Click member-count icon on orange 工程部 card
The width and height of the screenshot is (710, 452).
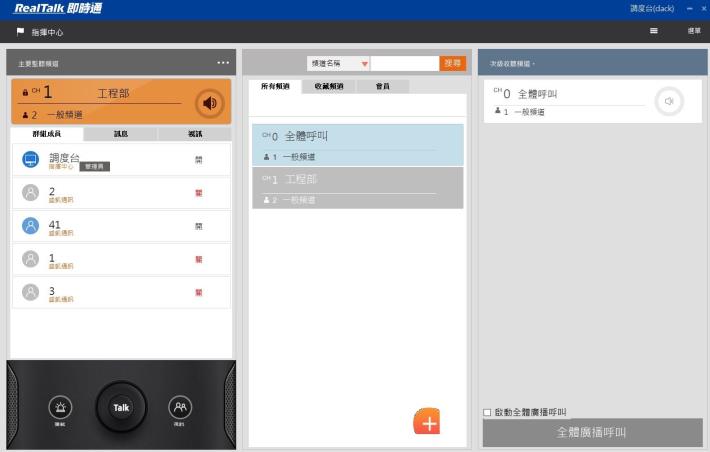coord(25,115)
